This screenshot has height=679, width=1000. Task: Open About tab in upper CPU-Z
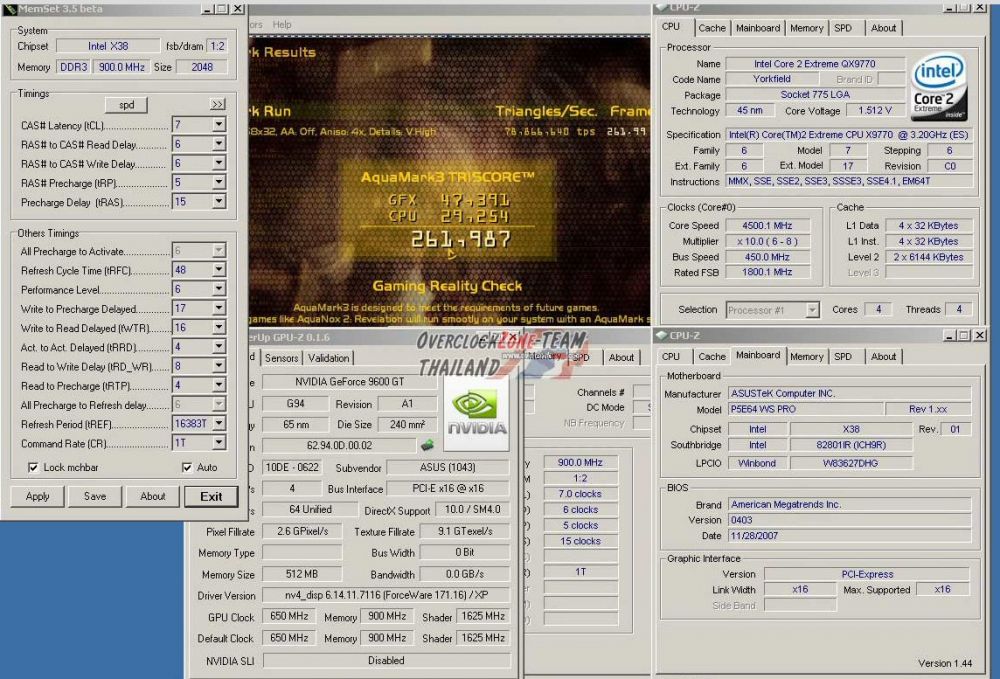(x=883, y=28)
